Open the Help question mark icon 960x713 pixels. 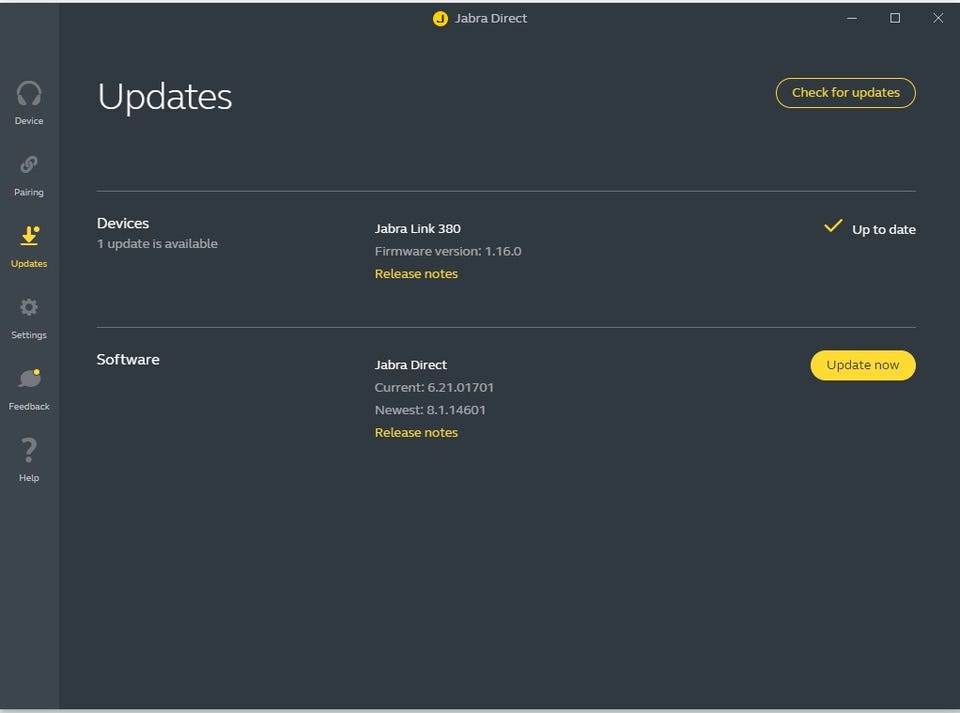pyautogui.click(x=29, y=449)
